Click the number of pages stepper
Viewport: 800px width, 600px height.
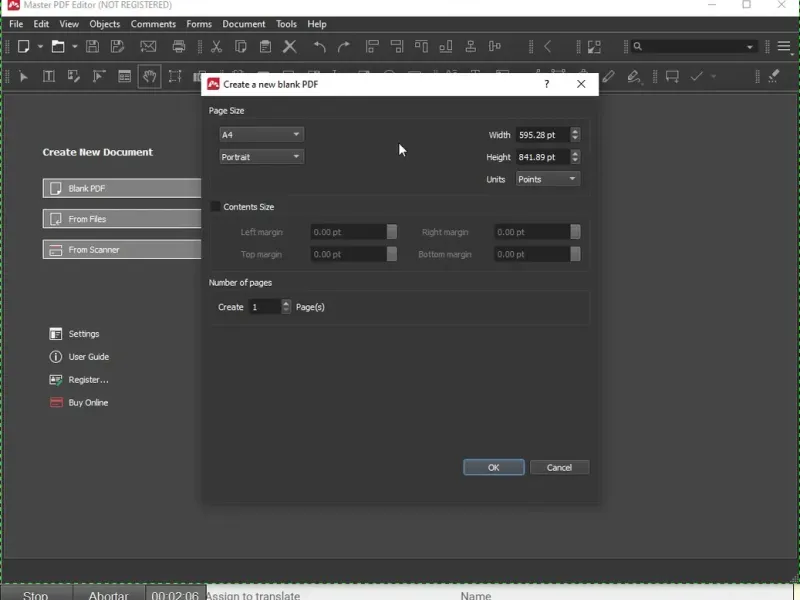[x=287, y=307]
